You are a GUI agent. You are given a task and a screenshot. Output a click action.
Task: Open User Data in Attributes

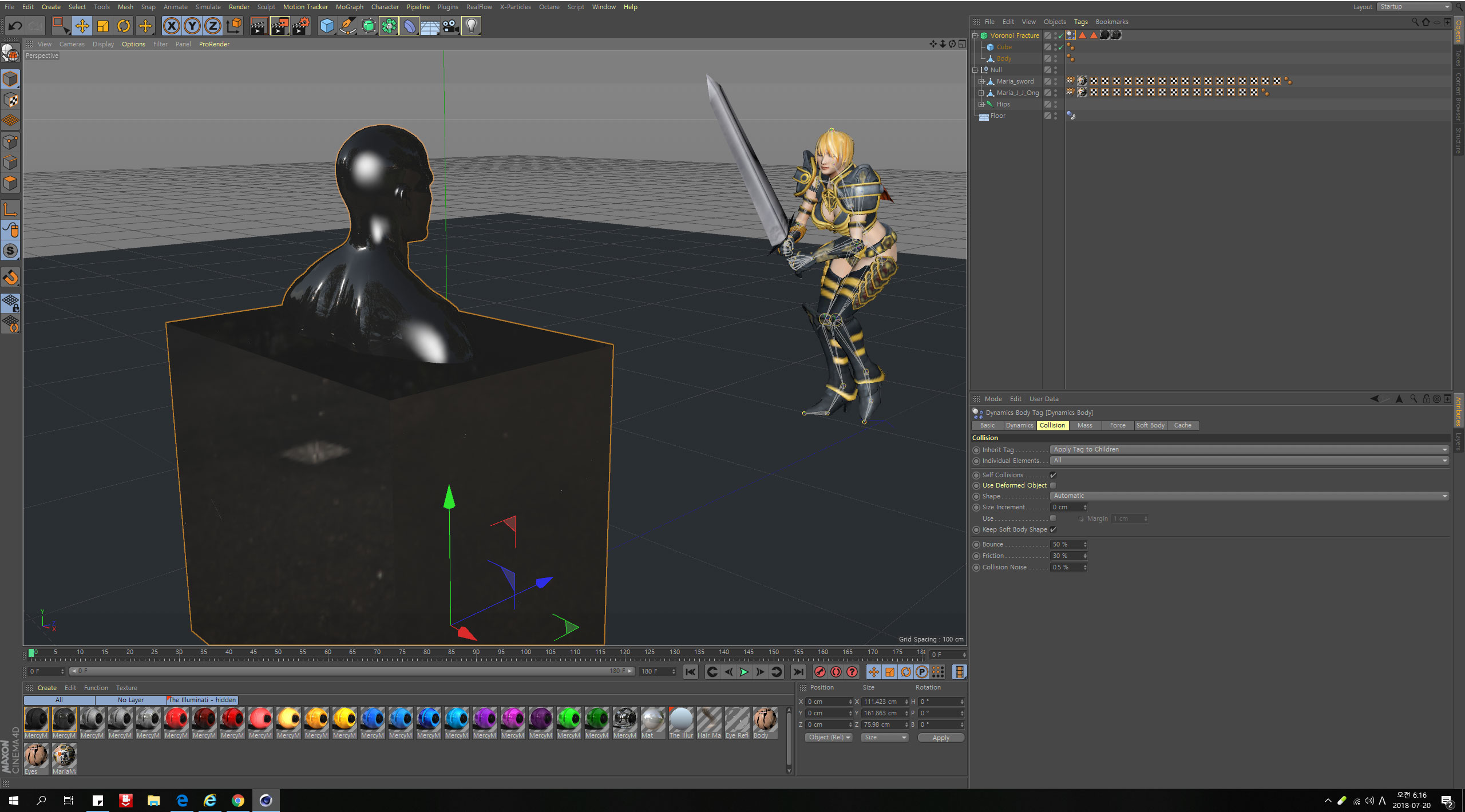point(1044,399)
